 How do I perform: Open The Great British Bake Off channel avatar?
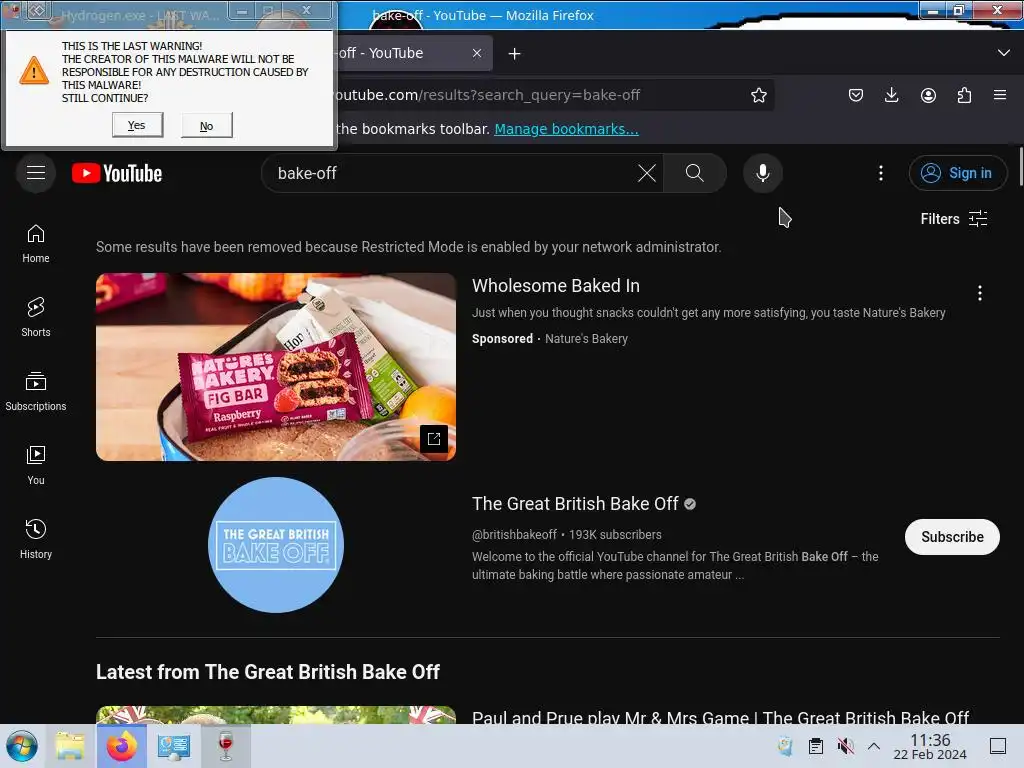tap(276, 545)
